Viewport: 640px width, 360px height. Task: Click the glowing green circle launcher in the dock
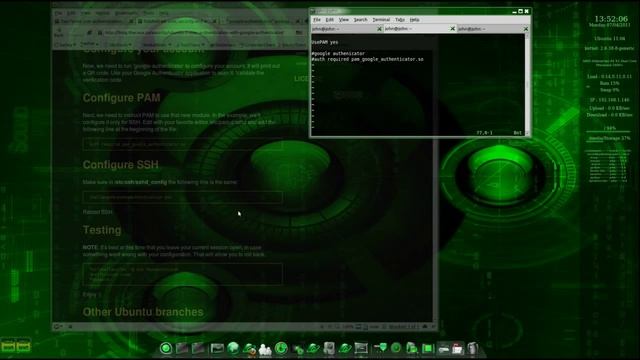166,348
